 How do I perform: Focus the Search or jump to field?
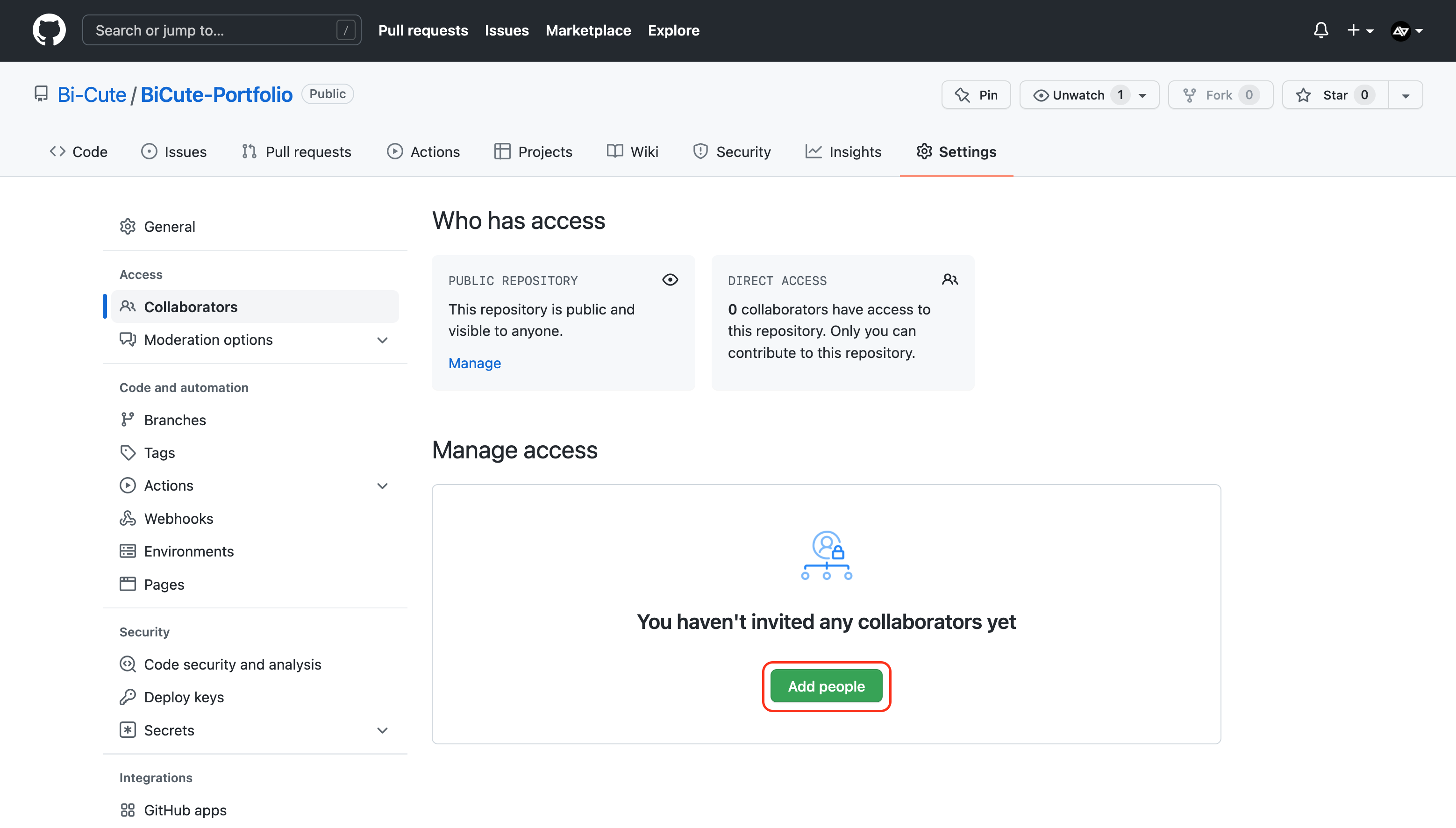click(216, 30)
